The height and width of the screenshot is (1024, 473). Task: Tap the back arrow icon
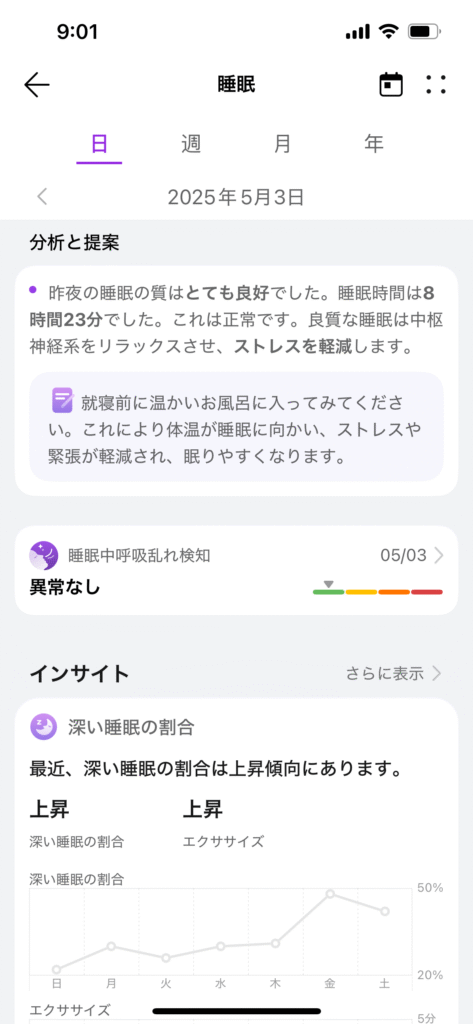click(x=37, y=85)
